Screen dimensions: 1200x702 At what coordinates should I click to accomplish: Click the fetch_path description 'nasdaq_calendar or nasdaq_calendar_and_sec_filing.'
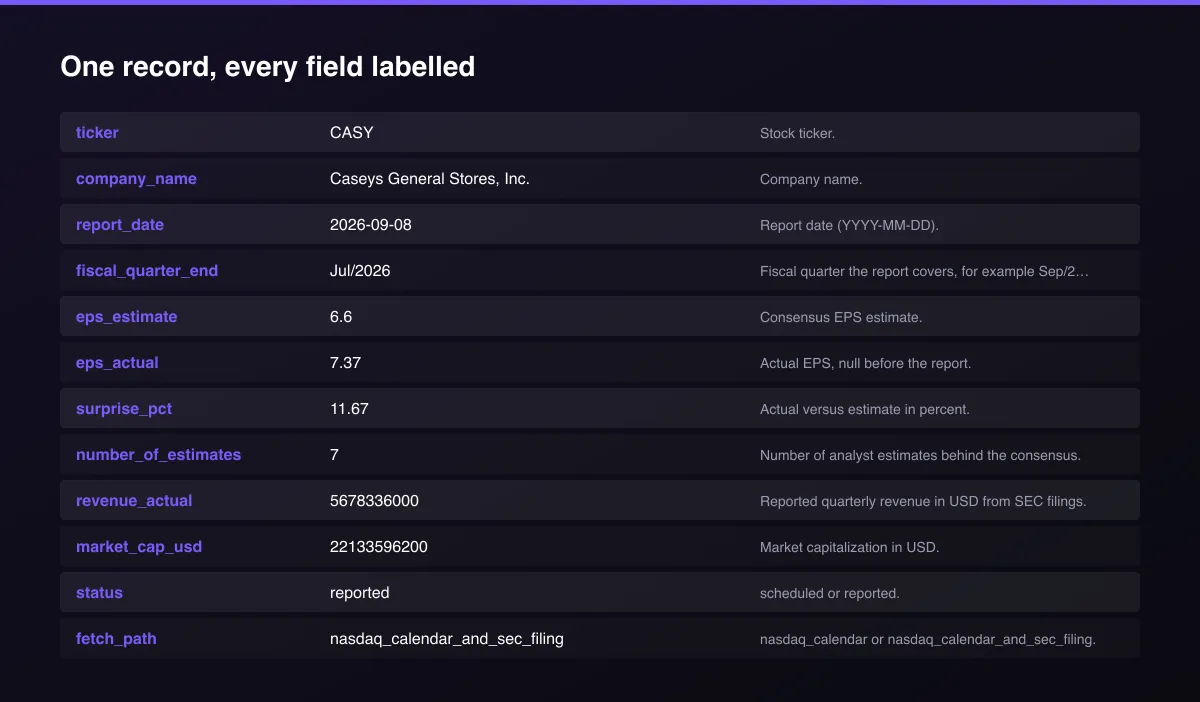pos(928,639)
